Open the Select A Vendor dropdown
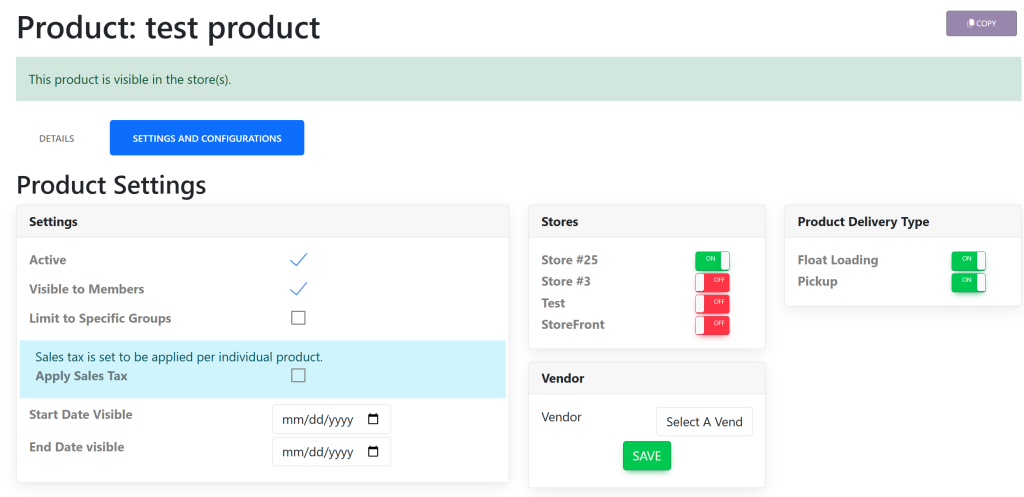 coord(704,422)
